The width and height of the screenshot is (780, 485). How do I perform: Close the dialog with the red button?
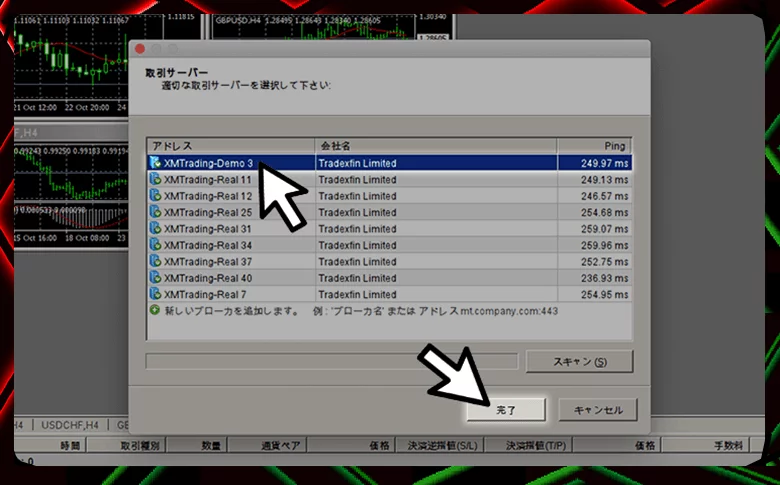[140, 49]
